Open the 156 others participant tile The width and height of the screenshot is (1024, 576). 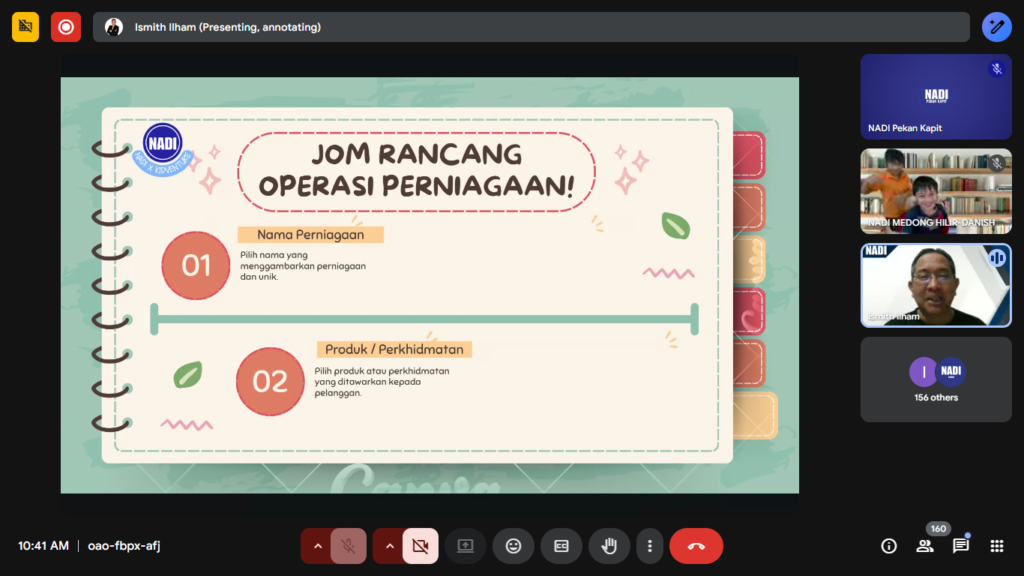935,379
